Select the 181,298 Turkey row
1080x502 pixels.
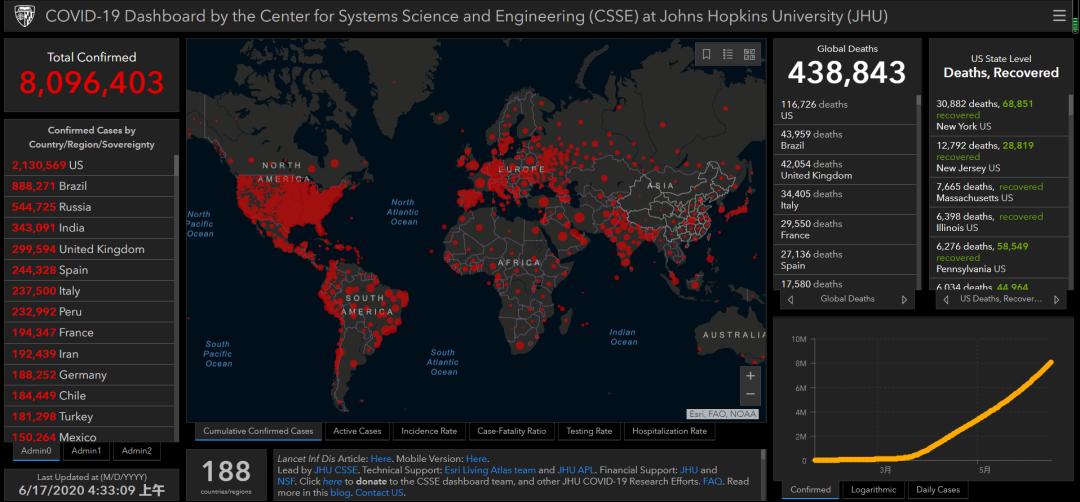[91, 417]
